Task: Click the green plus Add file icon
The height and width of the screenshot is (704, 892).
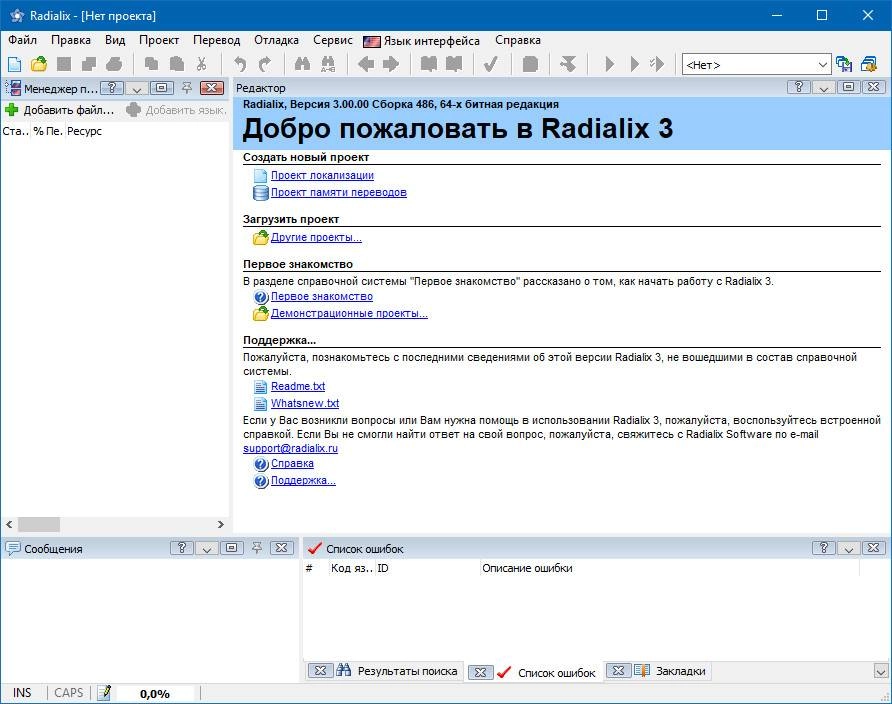Action: point(11,110)
